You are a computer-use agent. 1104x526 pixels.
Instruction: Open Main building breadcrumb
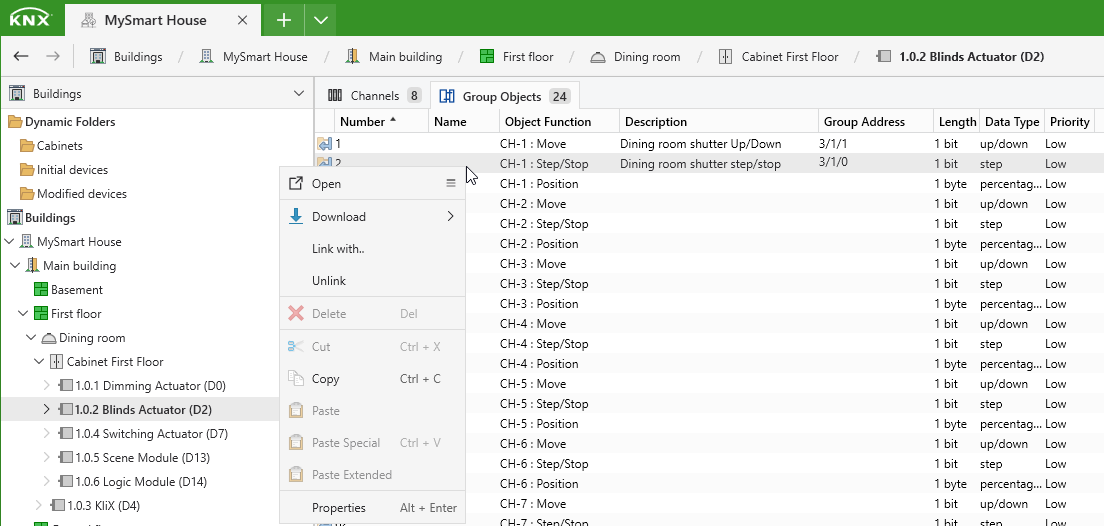click(x=394, y=56)
